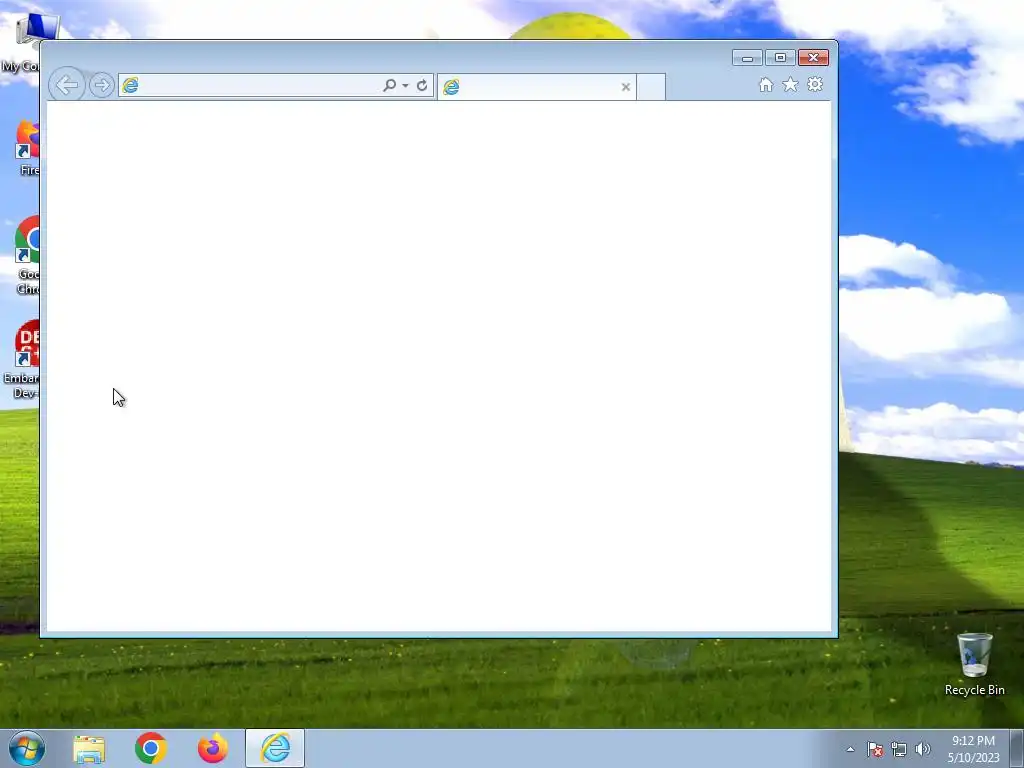Open the Action Center flag icon

tap(875, 749)
